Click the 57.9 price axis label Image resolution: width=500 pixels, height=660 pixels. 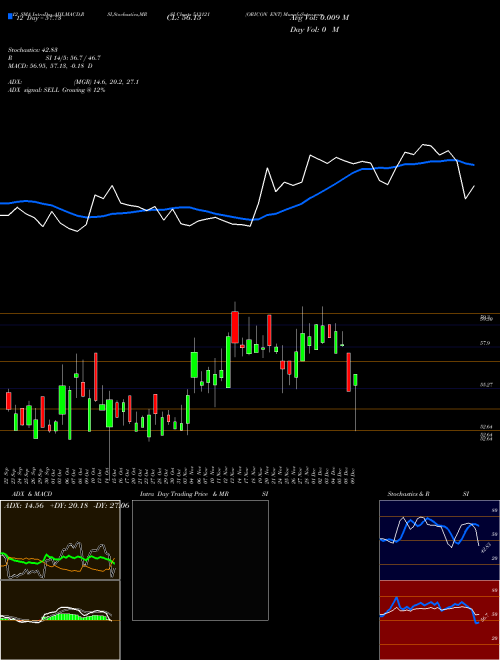[x=485, y=343]
